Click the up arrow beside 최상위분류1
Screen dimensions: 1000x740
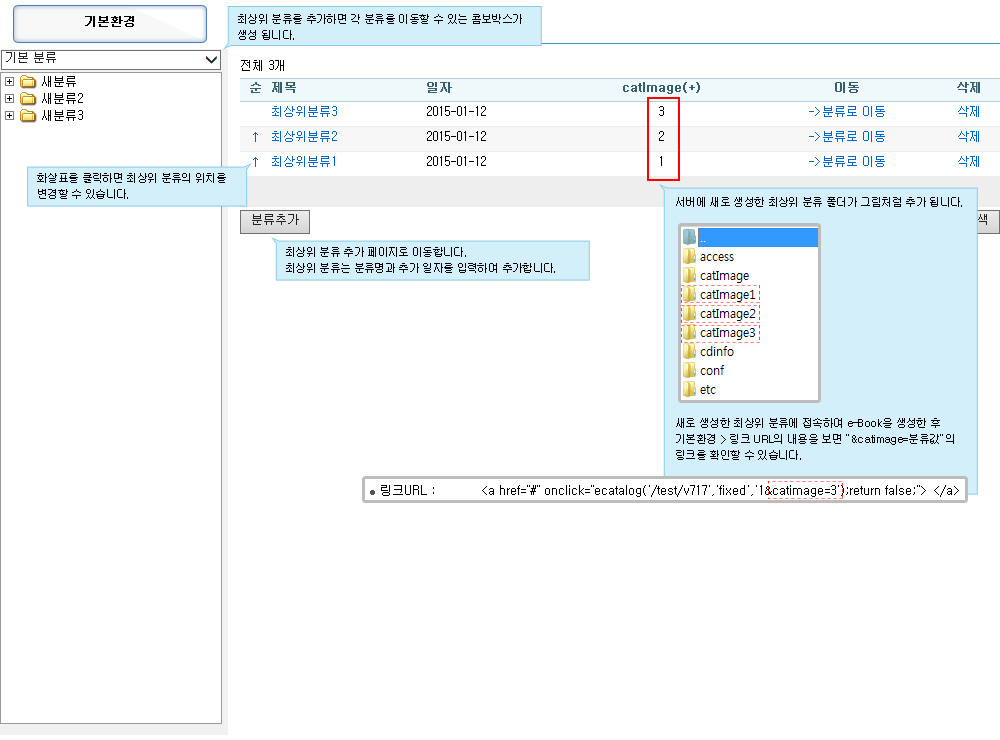[x=255, y=162]
